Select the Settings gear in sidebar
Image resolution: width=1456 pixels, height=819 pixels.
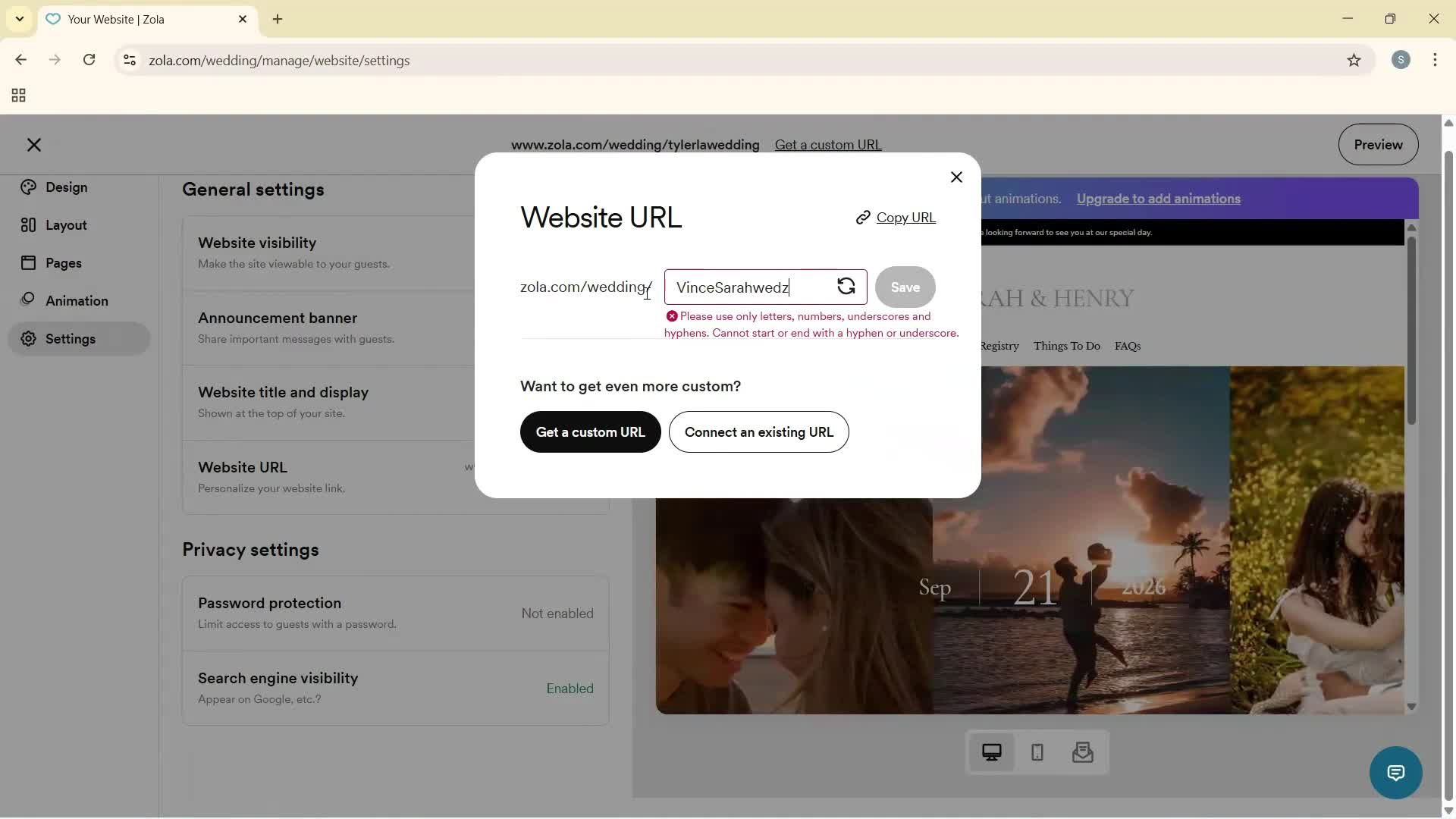click(71, 339)
